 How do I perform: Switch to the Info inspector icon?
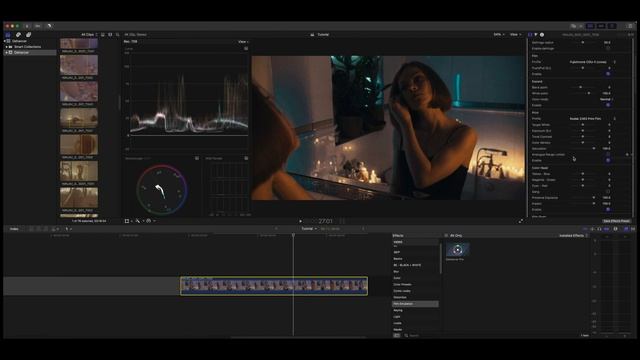(x=542, y=35)
